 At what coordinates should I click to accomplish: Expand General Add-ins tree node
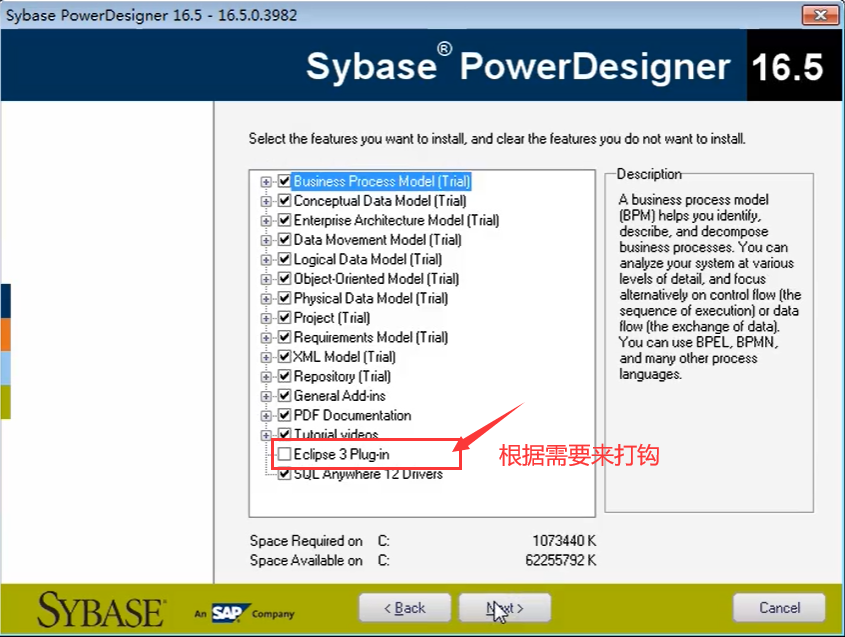(266, 396)
